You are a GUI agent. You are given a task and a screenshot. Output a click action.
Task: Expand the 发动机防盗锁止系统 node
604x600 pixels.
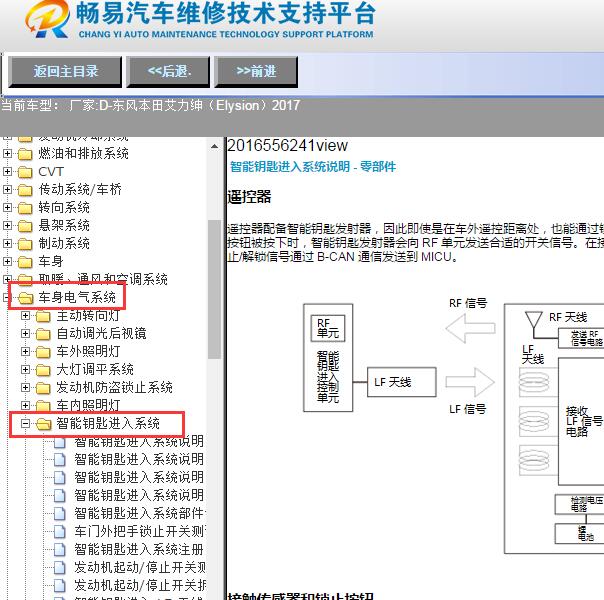pyautogui.click(x=25, y=387)
